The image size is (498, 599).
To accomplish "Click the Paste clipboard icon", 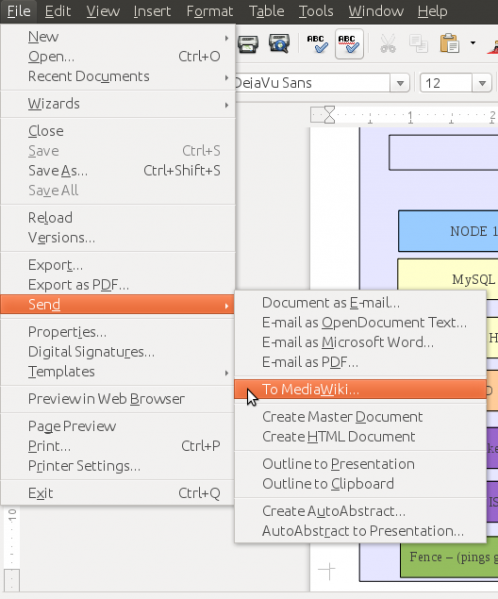I will click(449, 44).
